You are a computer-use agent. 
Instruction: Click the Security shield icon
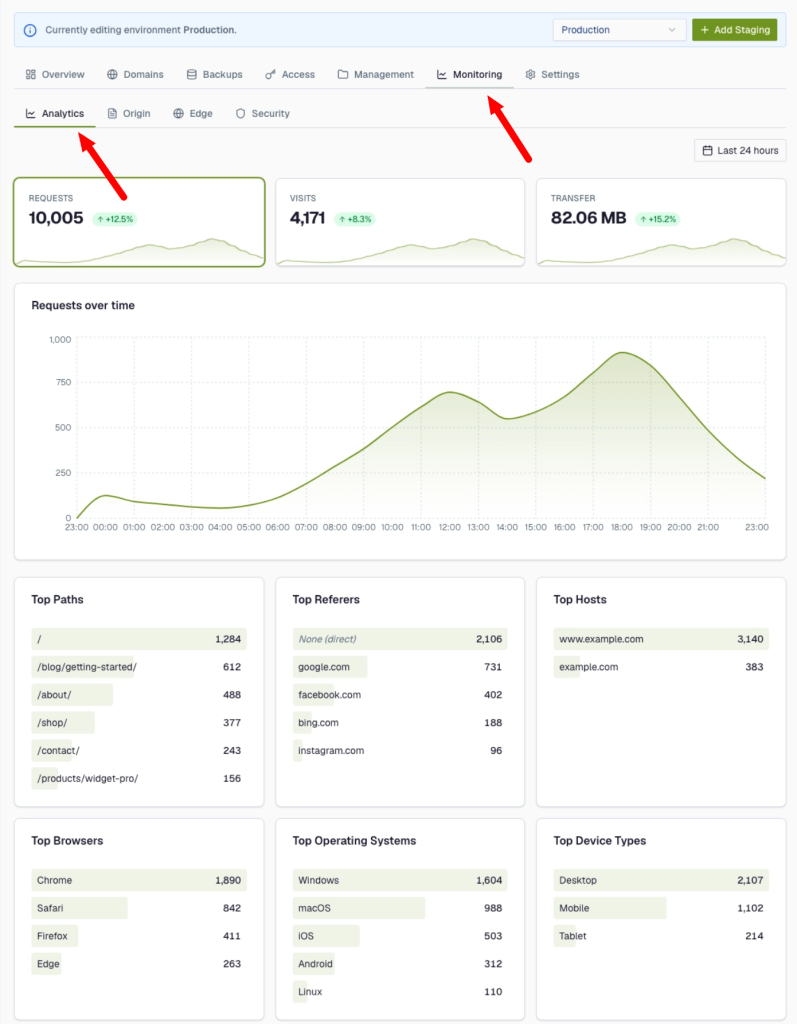(x=240, y=114)
